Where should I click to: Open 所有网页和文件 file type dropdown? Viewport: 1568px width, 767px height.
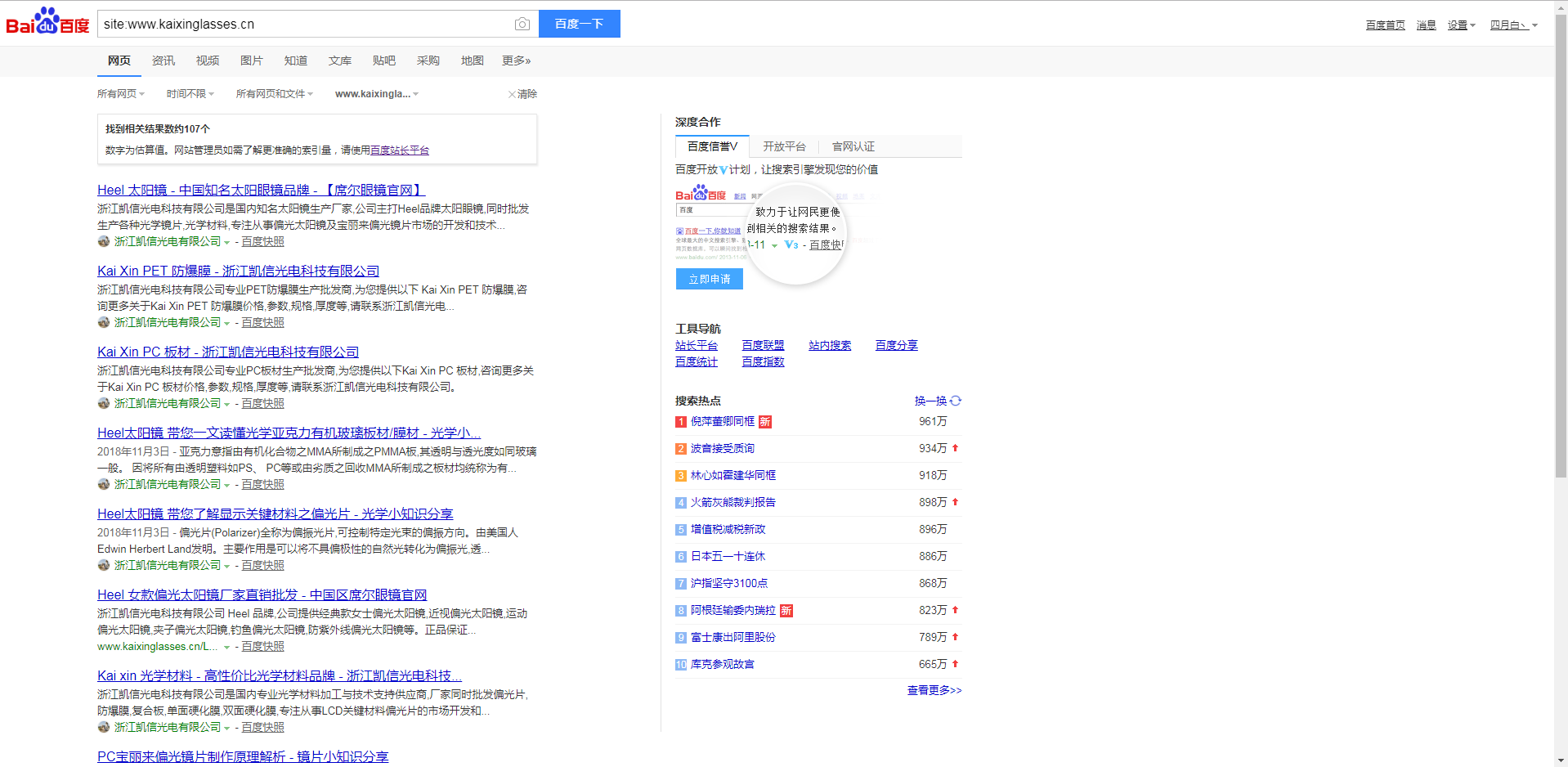tap(275, 94)
